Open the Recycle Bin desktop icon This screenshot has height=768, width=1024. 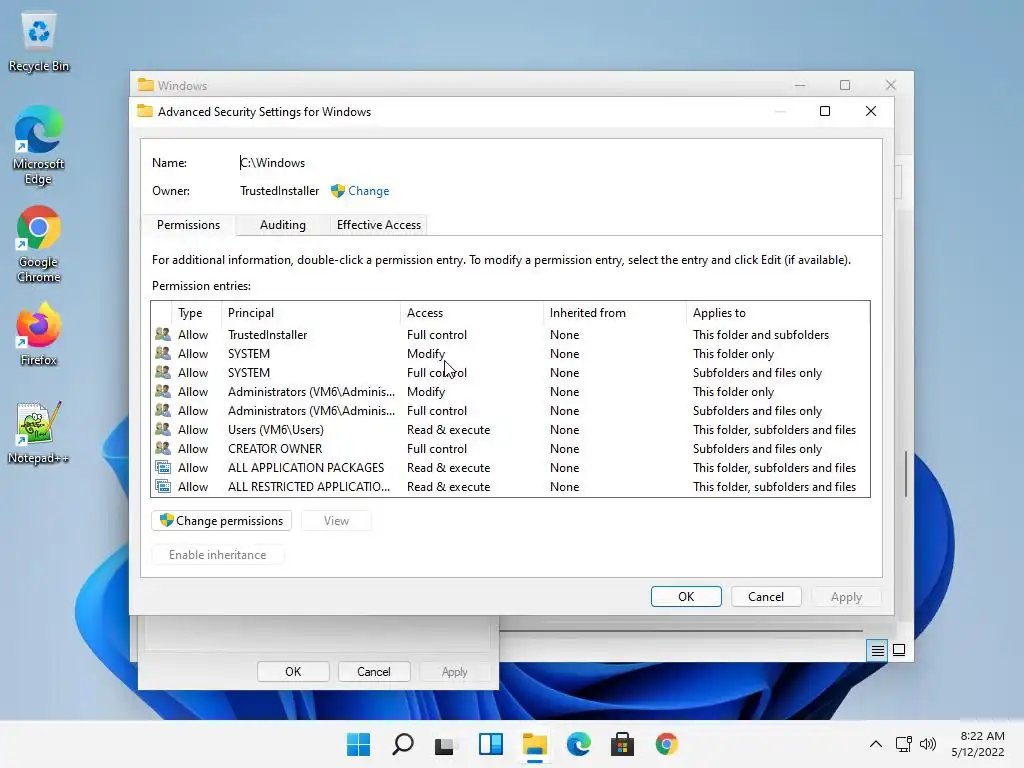click(39, 42)
